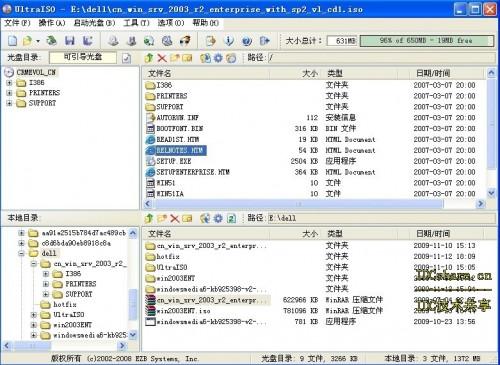This screenshot has width=500, height=365.
Task: Click disc view icon right of disc gear
Action: [231, 58]
